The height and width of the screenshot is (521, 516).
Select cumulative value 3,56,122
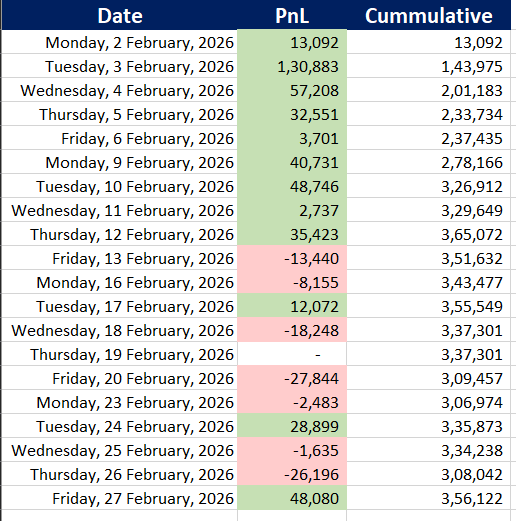pyautogui.click(x=429, y=498)
